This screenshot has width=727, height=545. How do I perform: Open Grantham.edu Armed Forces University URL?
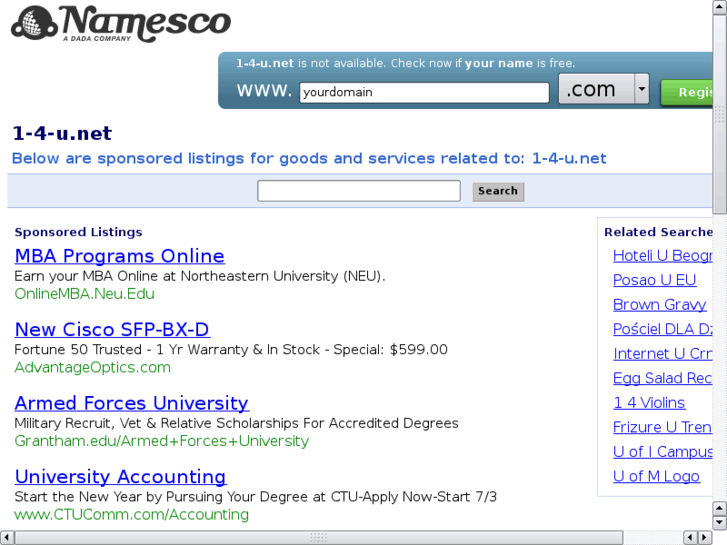[162, 441]
